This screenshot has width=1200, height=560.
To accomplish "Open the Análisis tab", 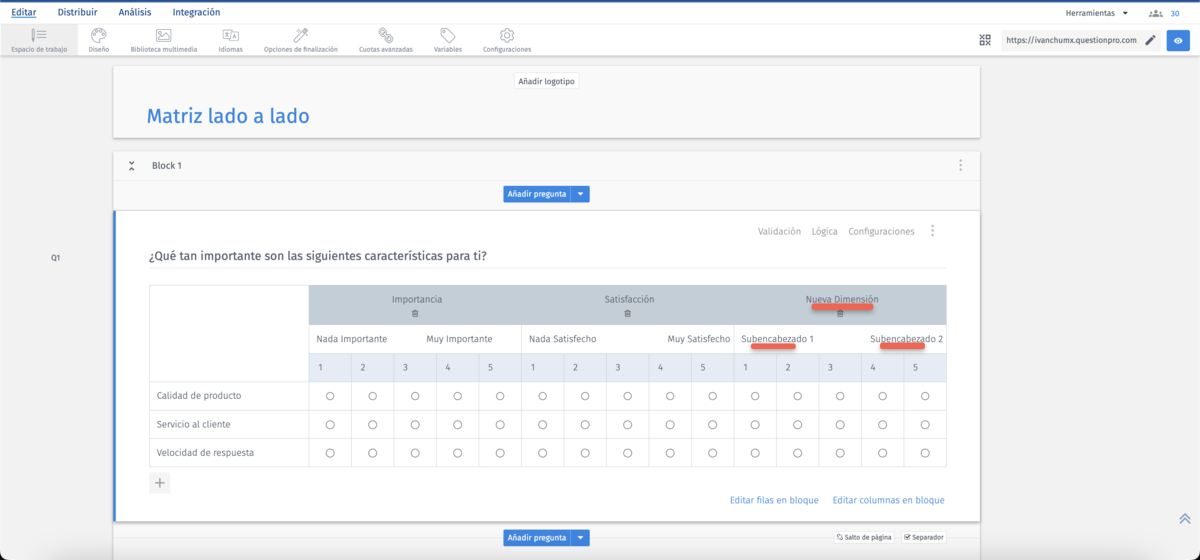I will [135, 12].
